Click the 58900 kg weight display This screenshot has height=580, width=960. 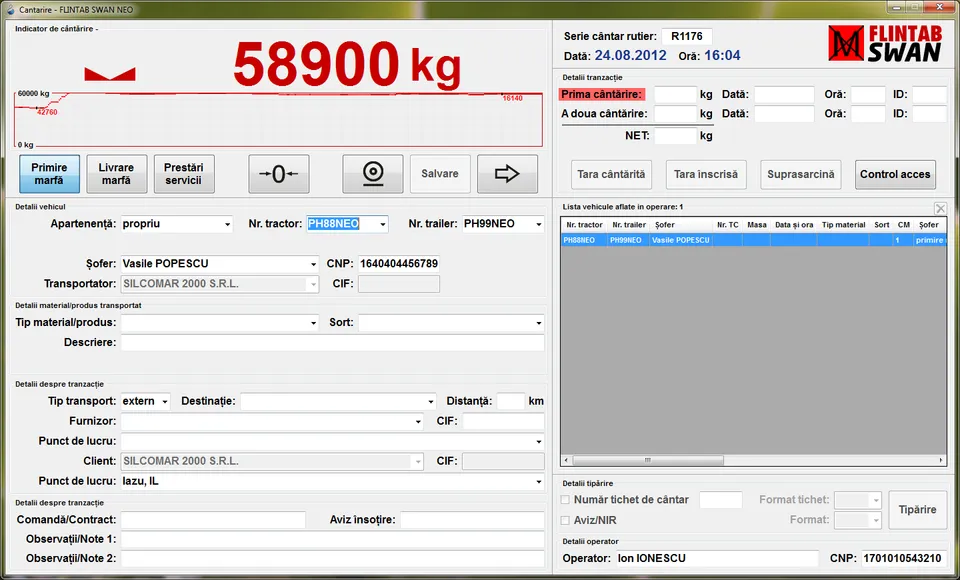coord(347,64)
